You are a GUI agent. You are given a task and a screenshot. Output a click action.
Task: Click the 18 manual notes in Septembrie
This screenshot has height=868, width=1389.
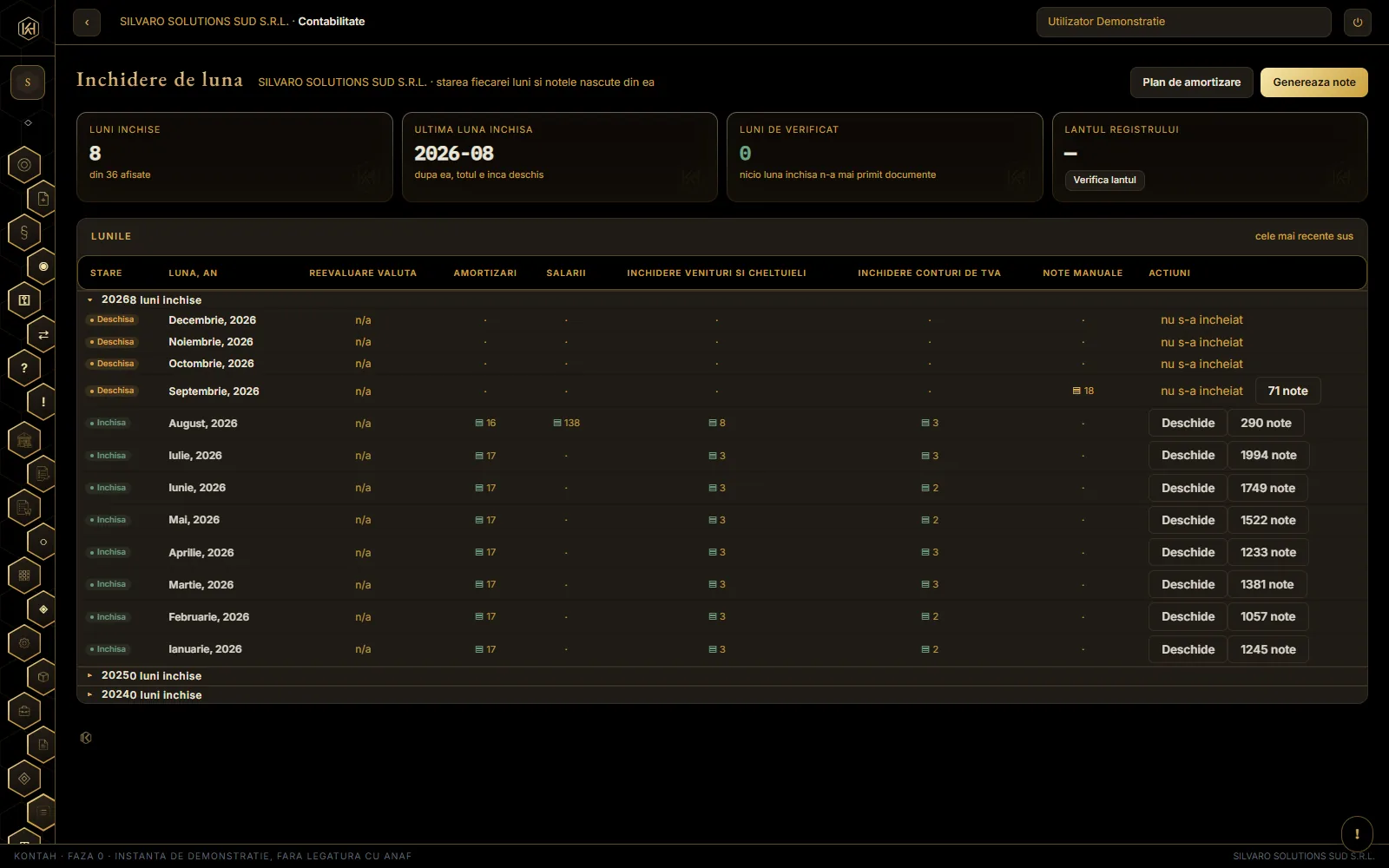(1083, 391)
